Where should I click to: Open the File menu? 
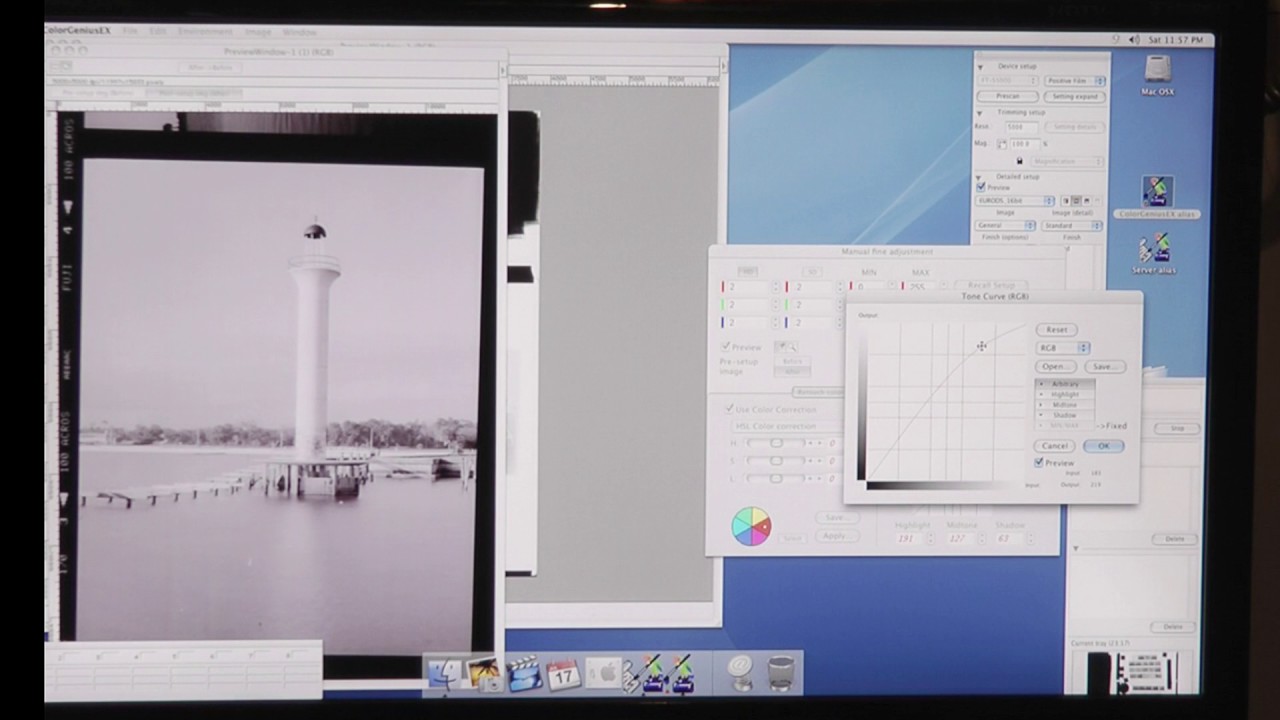coord(130,31)
